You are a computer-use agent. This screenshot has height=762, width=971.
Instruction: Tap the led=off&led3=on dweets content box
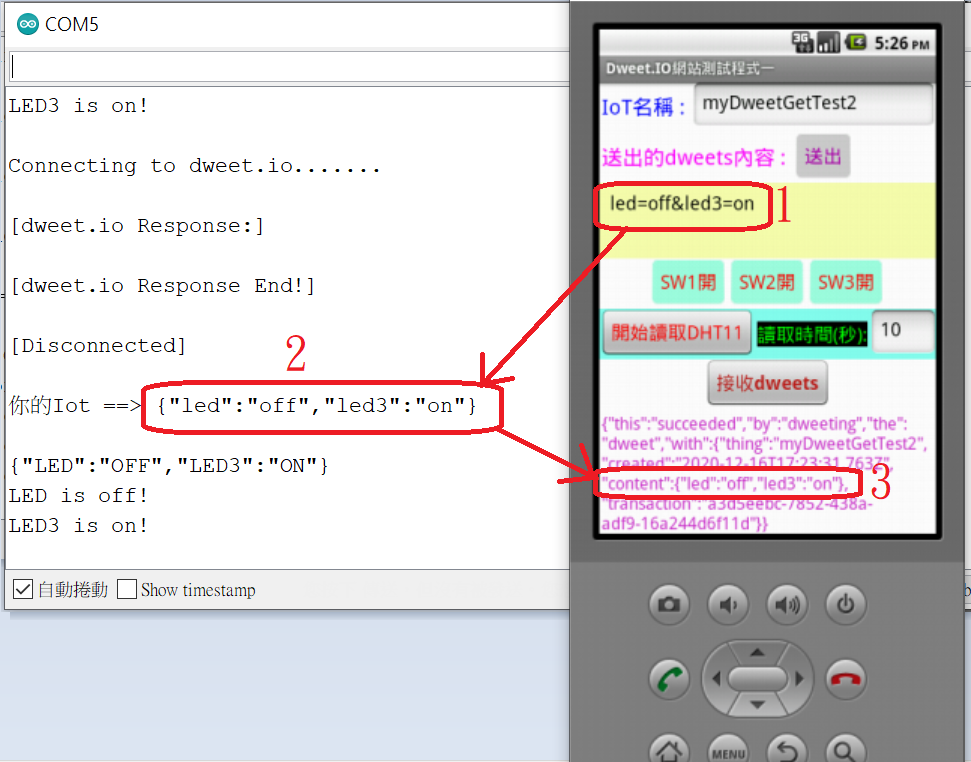point(767,220)
